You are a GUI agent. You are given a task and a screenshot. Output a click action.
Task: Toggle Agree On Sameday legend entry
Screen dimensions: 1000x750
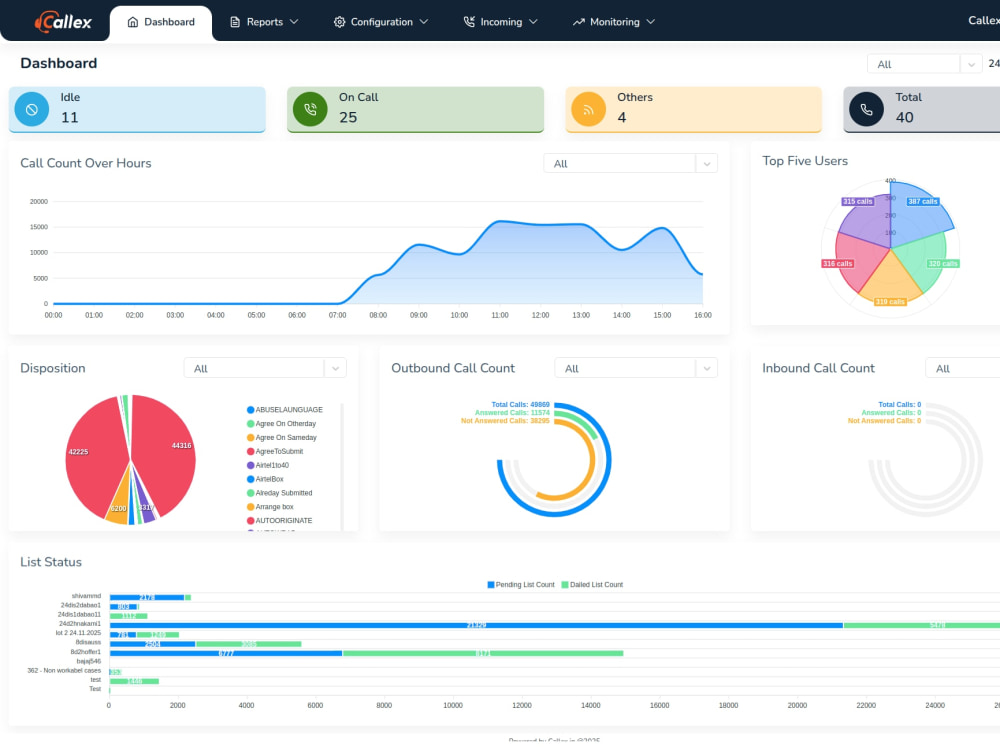282,438
